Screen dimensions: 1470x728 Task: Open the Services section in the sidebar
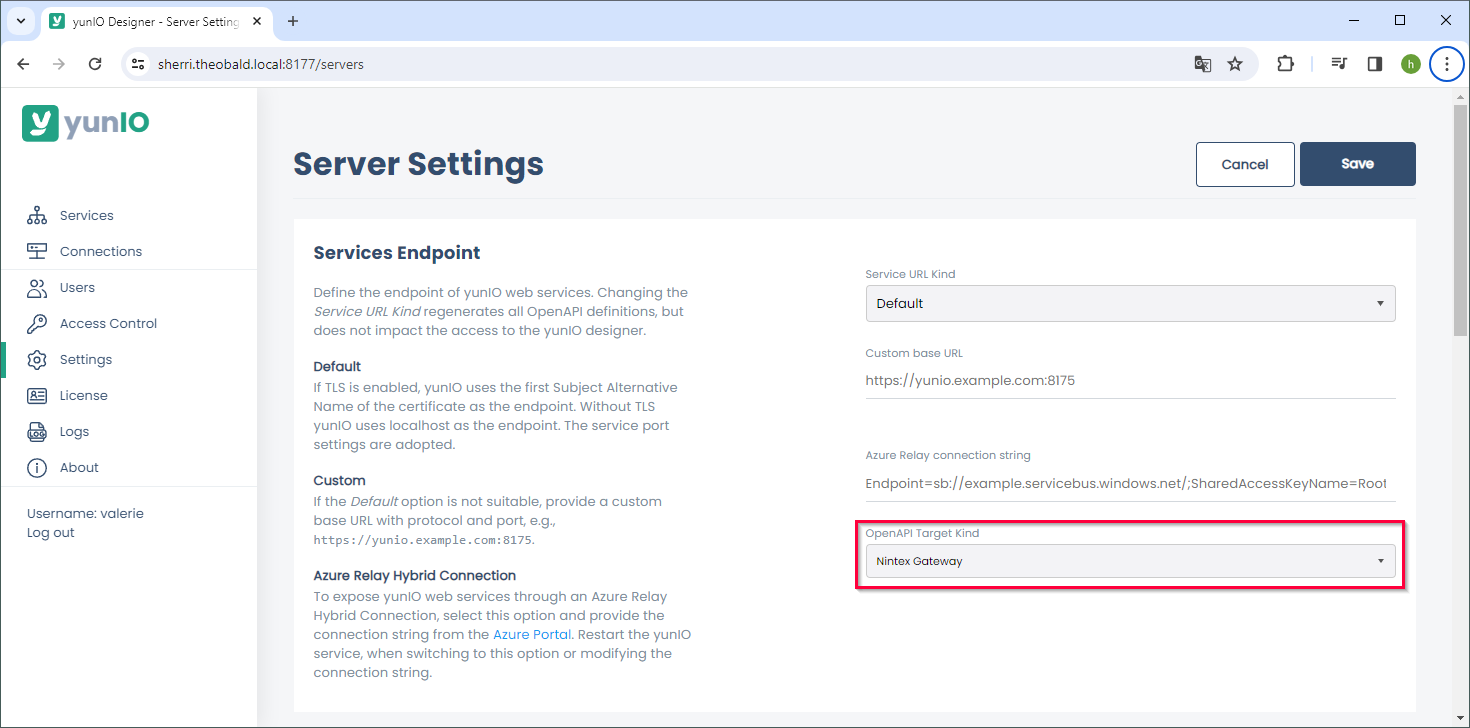[86, 215]
